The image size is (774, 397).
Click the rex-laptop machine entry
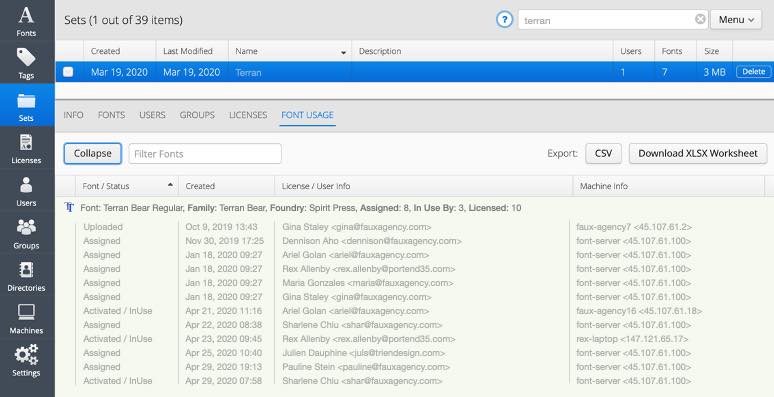point(632,339)
